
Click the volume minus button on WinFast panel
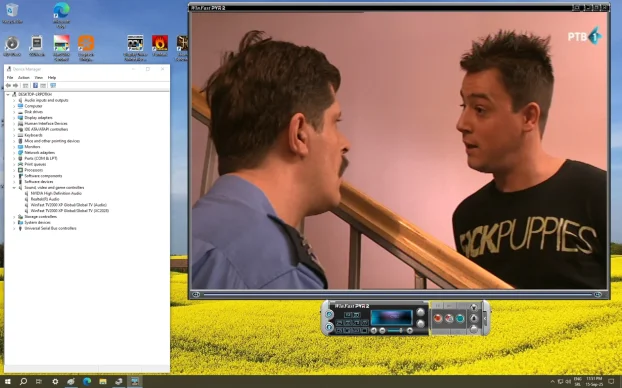382,330
